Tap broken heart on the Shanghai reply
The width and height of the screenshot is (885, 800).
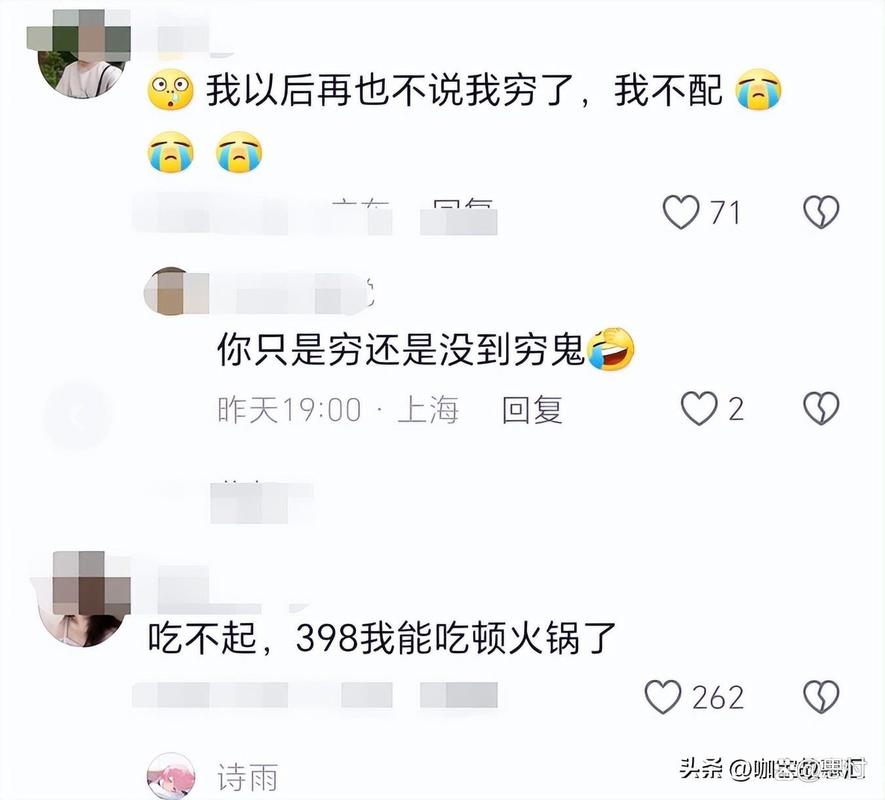pyautogui.click(x=821, y=408)
